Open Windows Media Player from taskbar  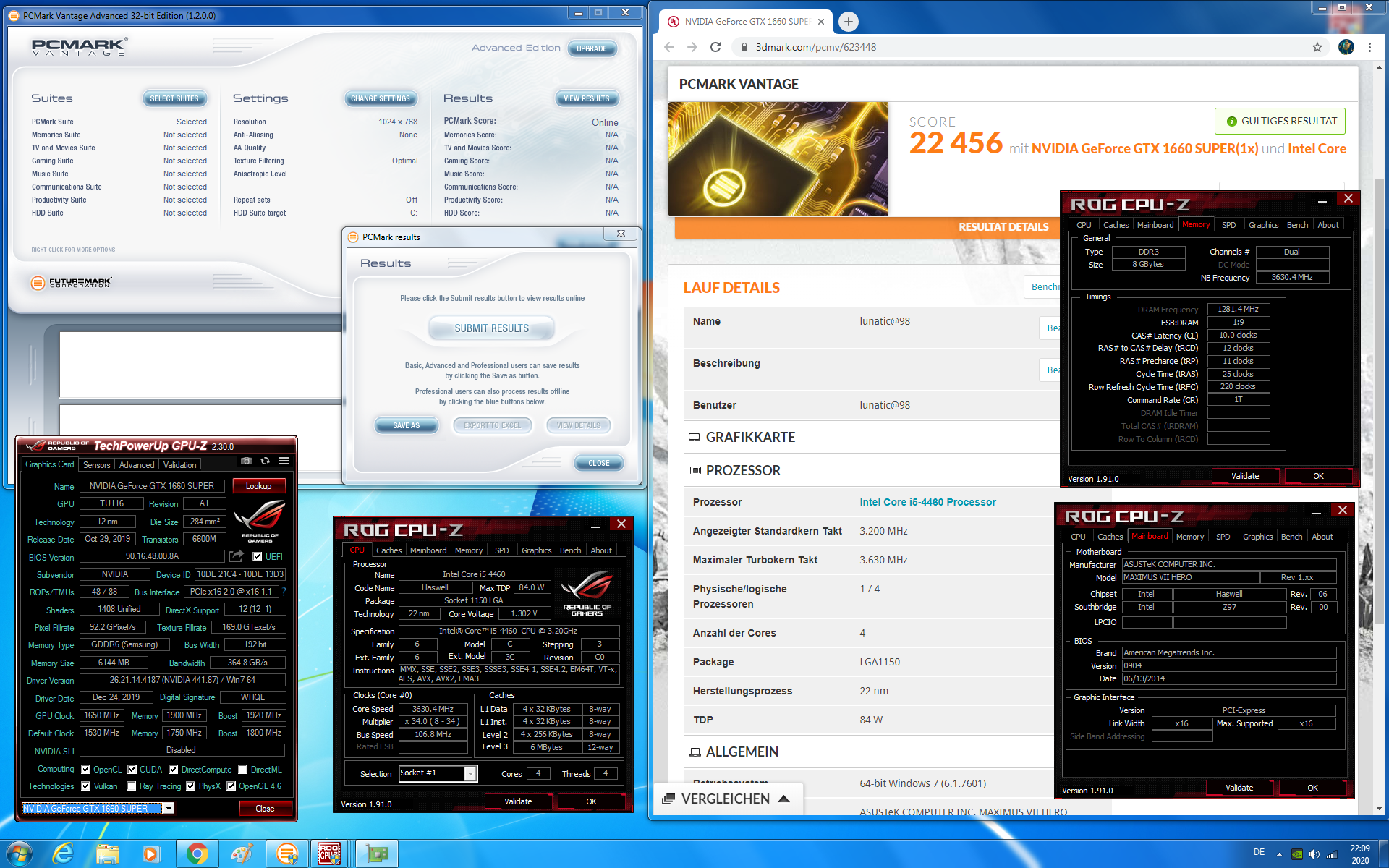pyautogui.click(x=151, y=854)
